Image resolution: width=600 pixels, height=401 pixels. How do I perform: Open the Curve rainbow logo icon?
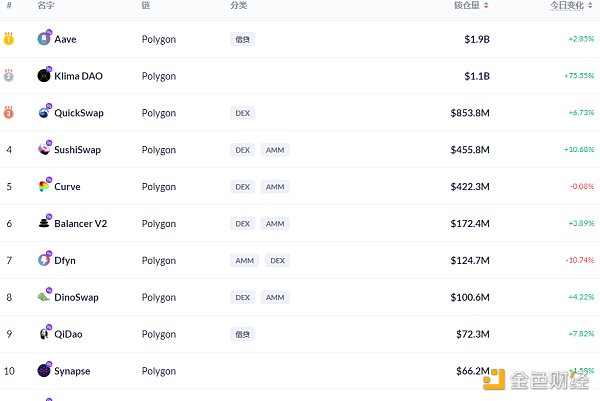point(44,186)
